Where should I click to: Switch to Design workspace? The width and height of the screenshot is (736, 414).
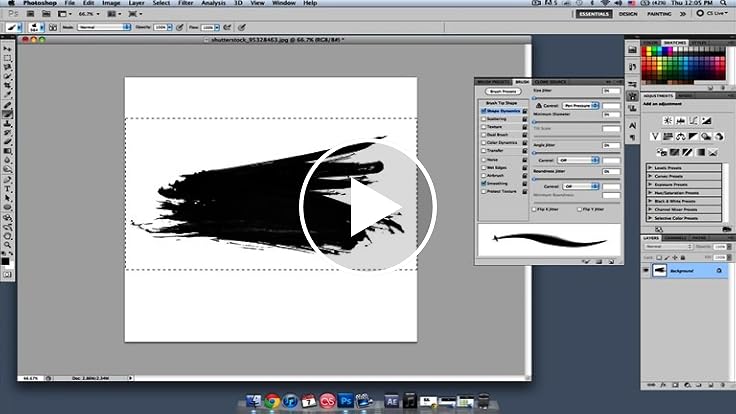pyautogui.click(x=628, y=14)
